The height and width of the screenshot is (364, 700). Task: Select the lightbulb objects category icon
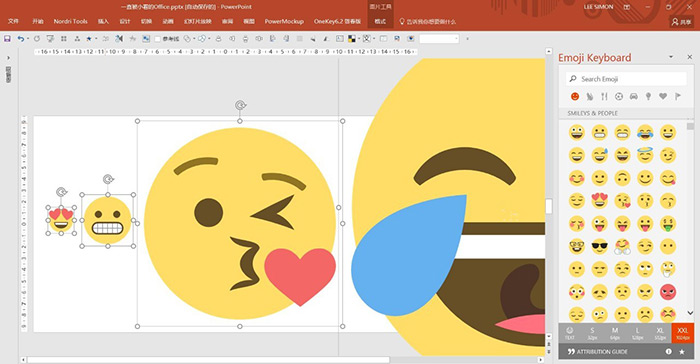[648, 96]
